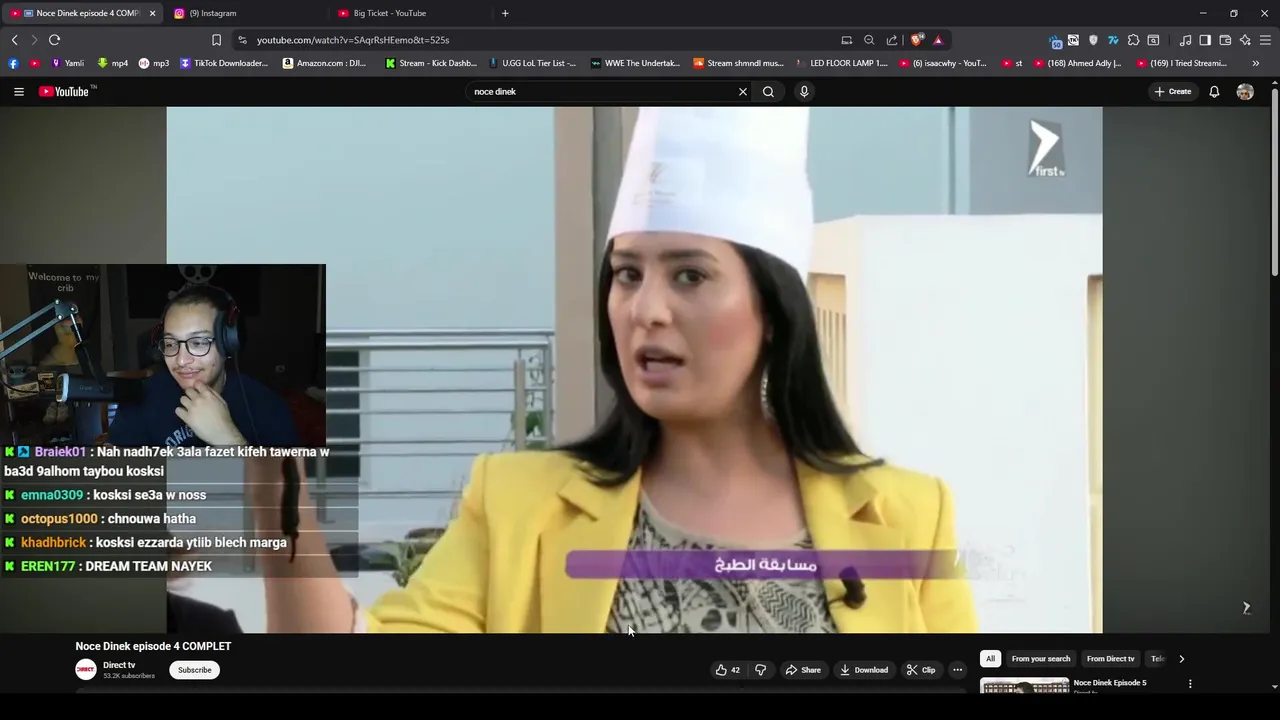Toggle the browser sidebar panel
This screenshot has width=1280, height=720.
1205,40
